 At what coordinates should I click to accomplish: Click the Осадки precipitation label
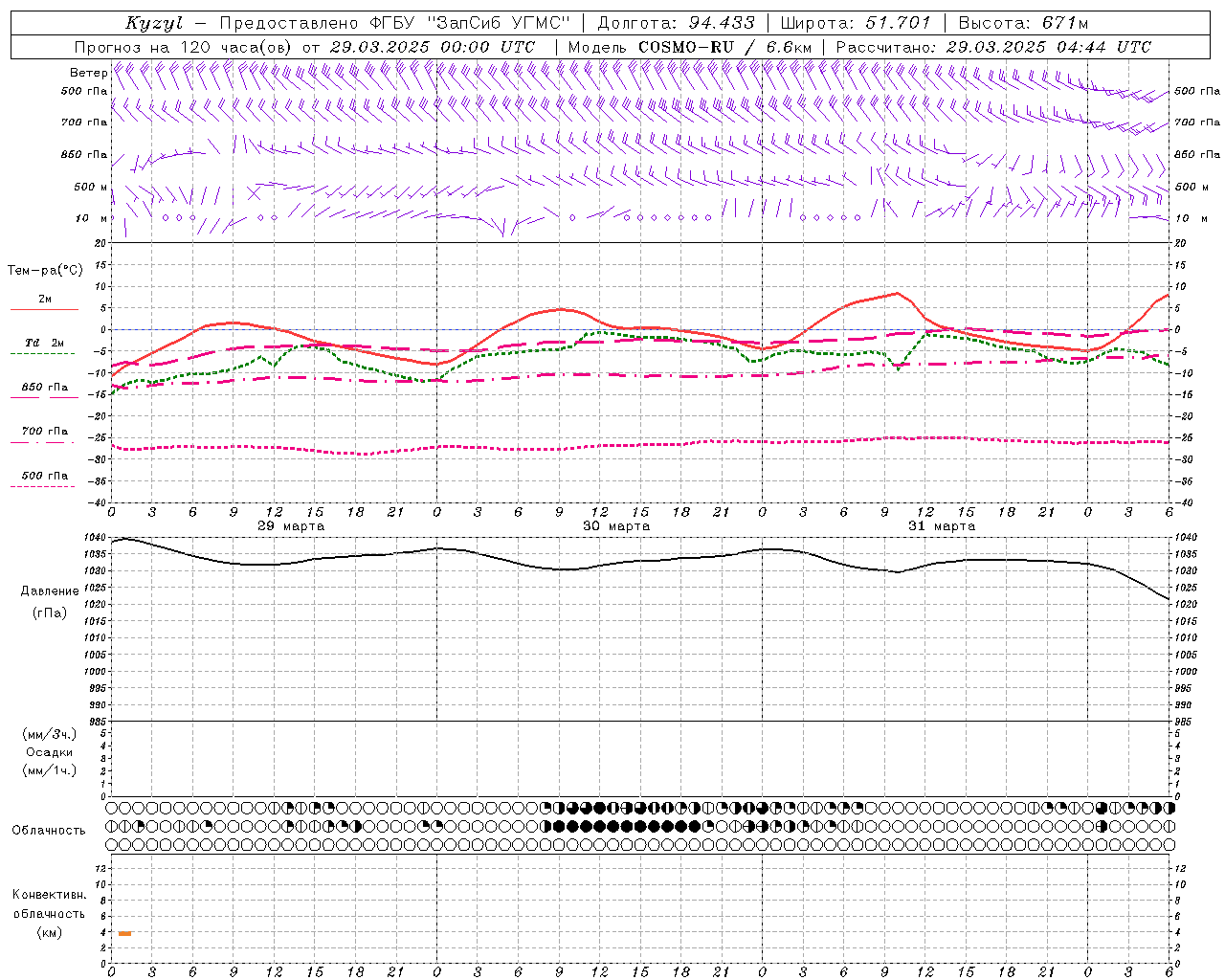tap(50, 752)
